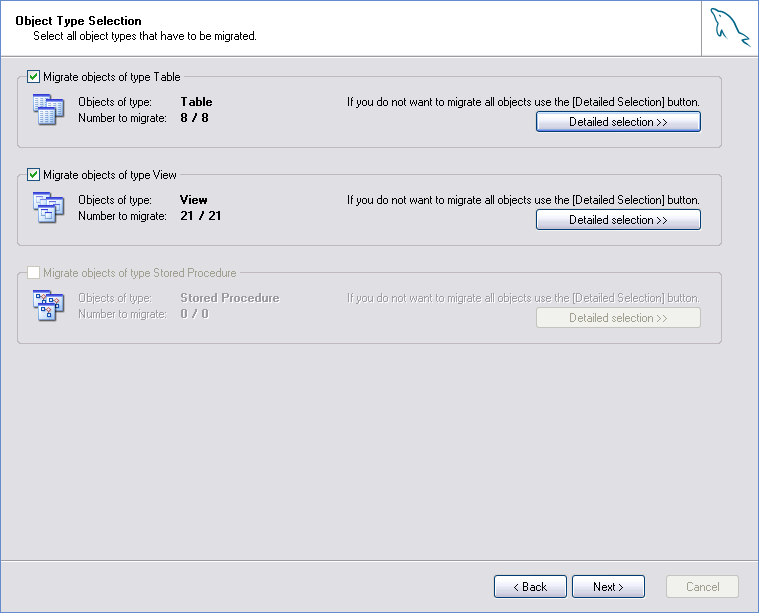The image size is (759, 613).
Task: Click the Detailed Selection hint in View group
Action: (523, 199)
